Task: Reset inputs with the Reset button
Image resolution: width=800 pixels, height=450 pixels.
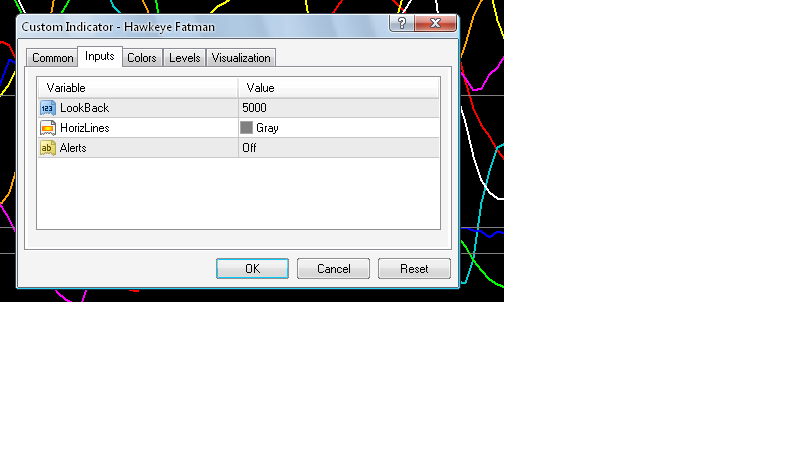Action: pyautogui.click(x=414, y=269)
